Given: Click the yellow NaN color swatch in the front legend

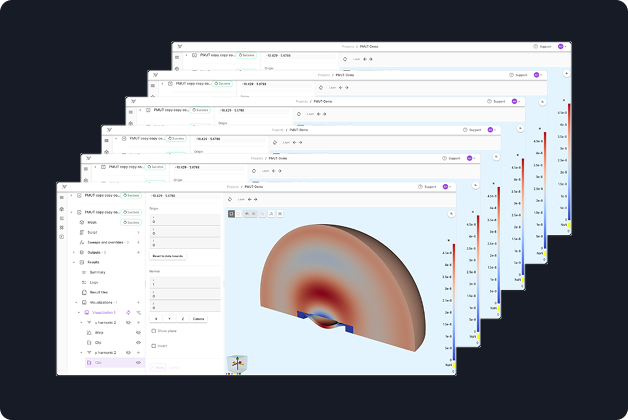Looking at the screenshot, I should point(454,365).
